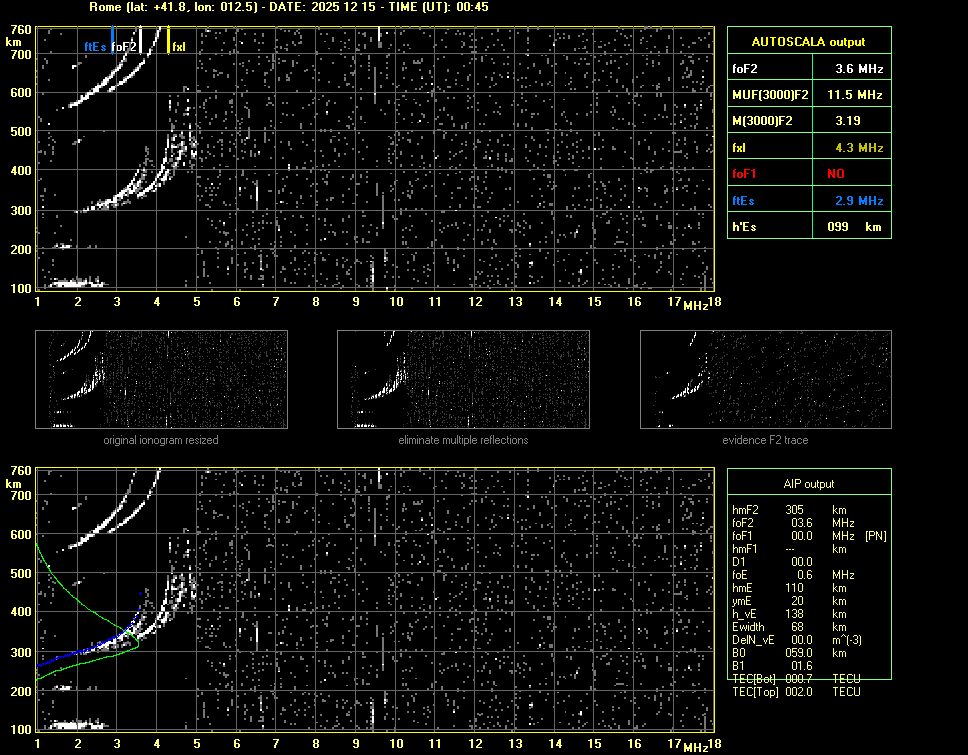Viewport: 968px width, 755px height.
Task: Click the AUTOSCALA output header
Action: click(808, 42)
